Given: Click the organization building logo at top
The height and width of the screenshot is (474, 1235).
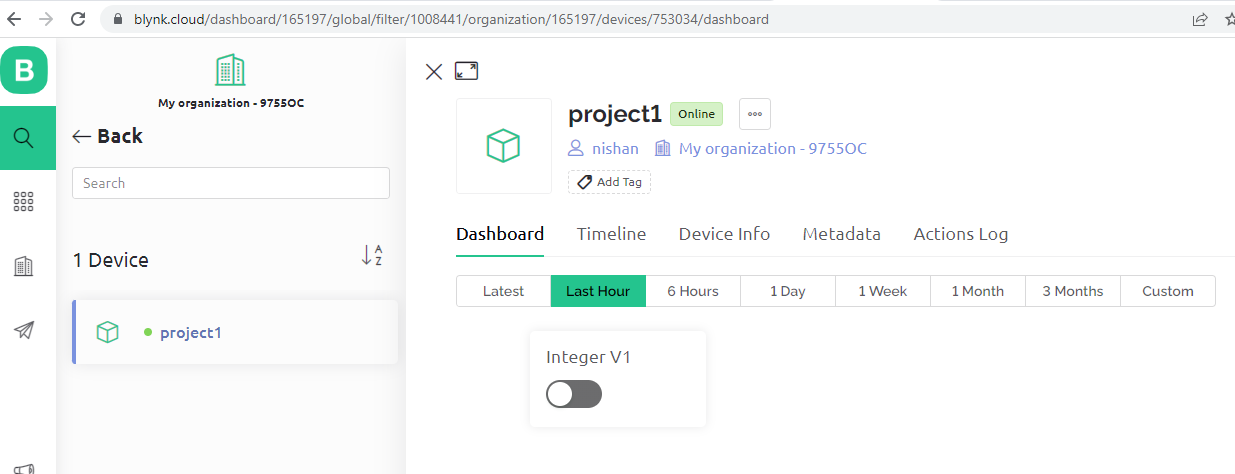Looking at the screenshot, I should click(x=230, y=70).
